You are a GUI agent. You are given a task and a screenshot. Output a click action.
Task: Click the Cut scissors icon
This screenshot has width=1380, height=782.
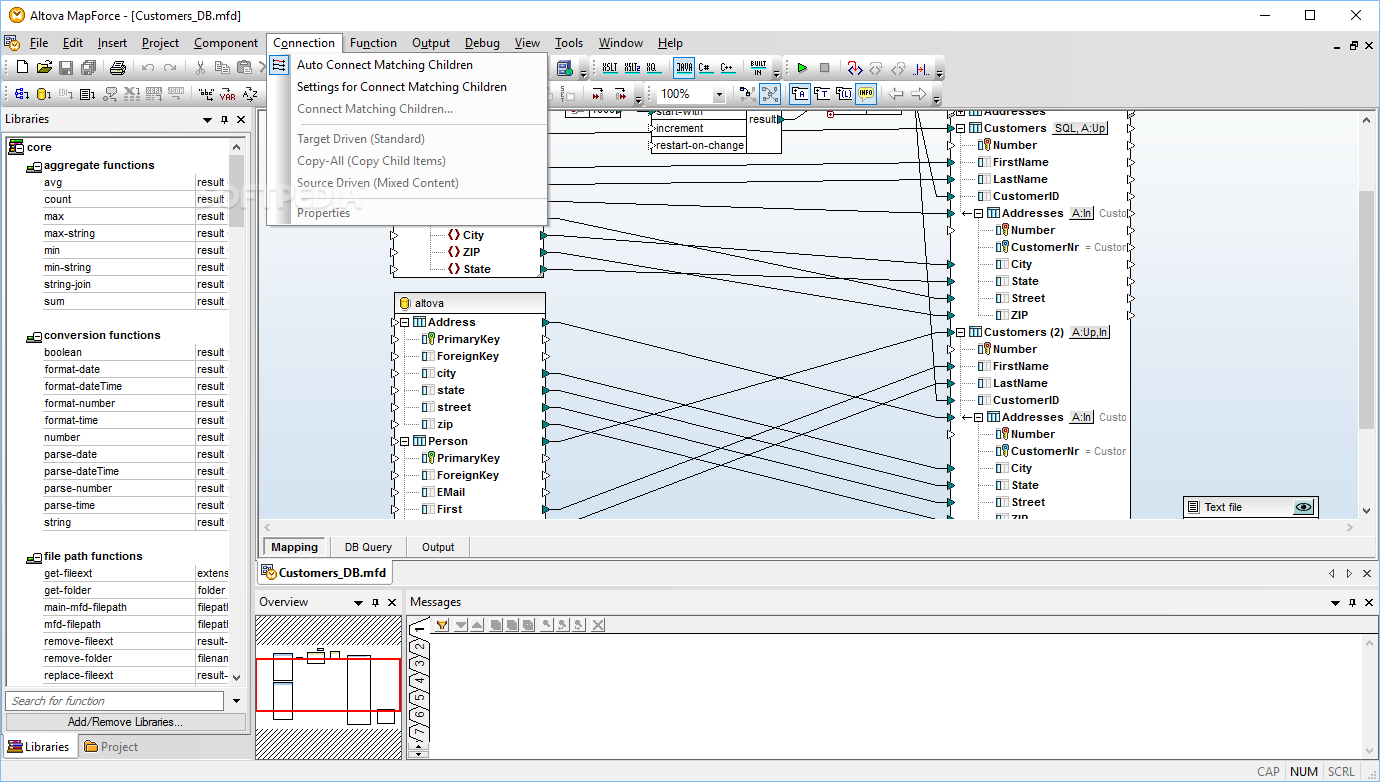point(200,68)
